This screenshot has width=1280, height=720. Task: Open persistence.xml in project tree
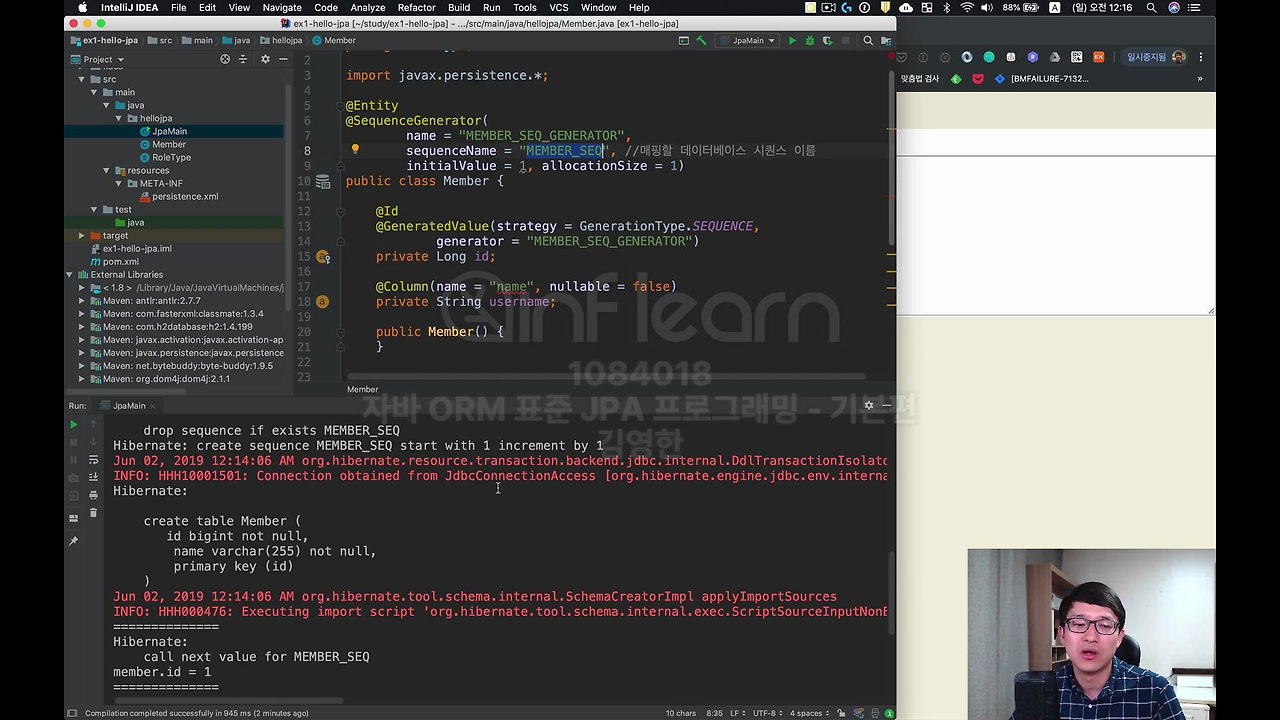[184, 196]
